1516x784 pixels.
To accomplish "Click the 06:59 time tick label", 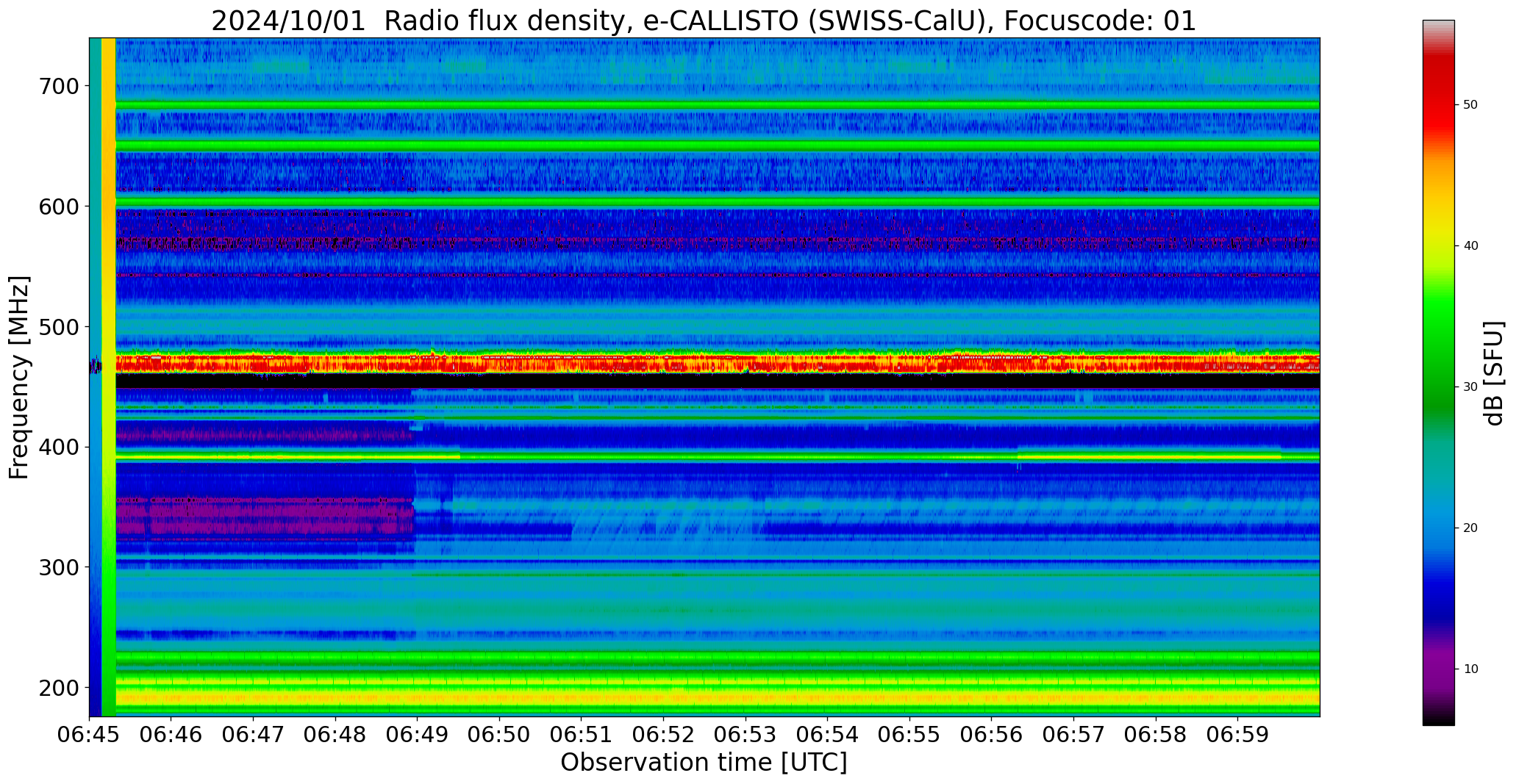I will (1238, 735).
